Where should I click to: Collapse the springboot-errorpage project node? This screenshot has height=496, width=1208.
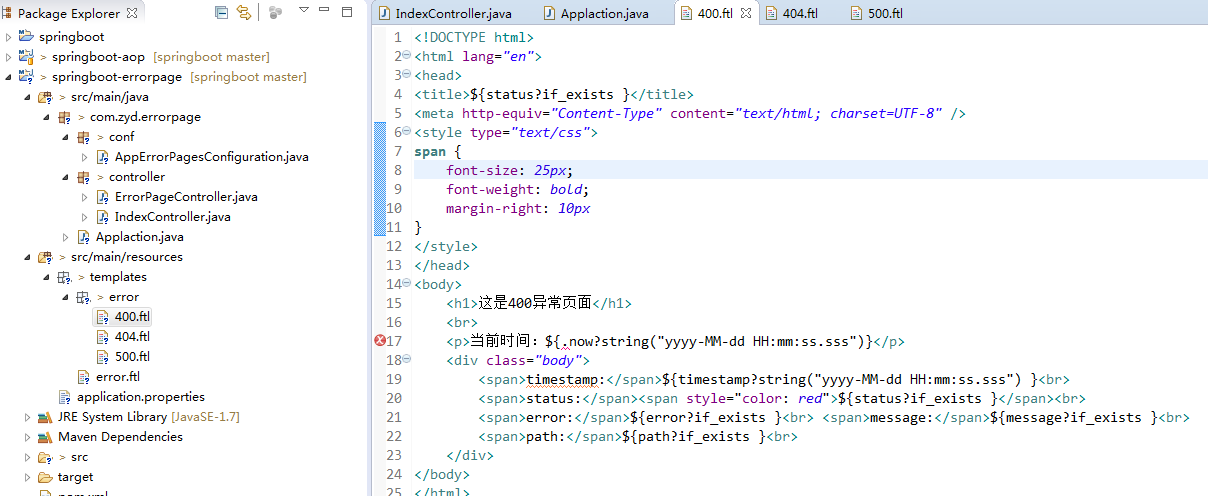click(x=9, y=77)
